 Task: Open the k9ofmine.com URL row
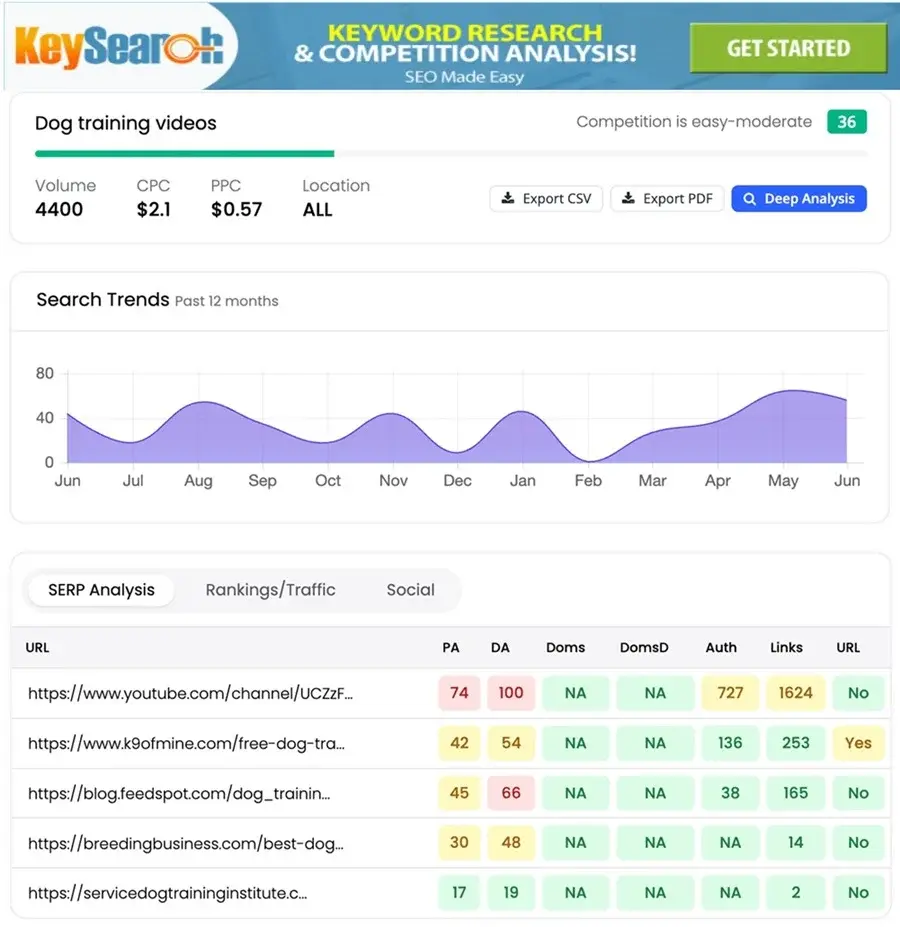pyautogui.click(x=186, y=743)
